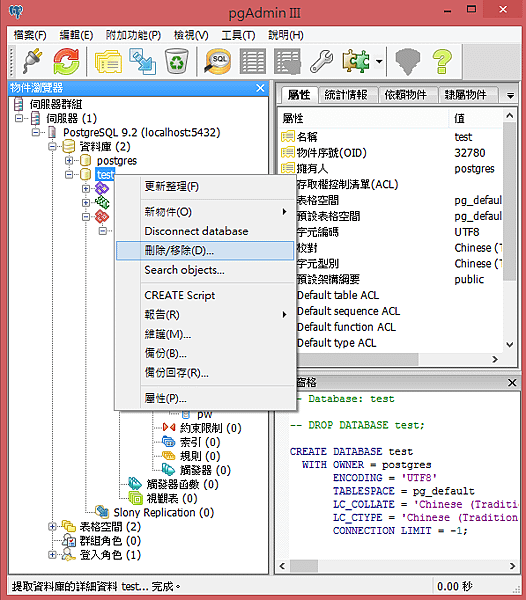Open the 檢視(V) menu

pyautogui.click(x=191, y=35)
